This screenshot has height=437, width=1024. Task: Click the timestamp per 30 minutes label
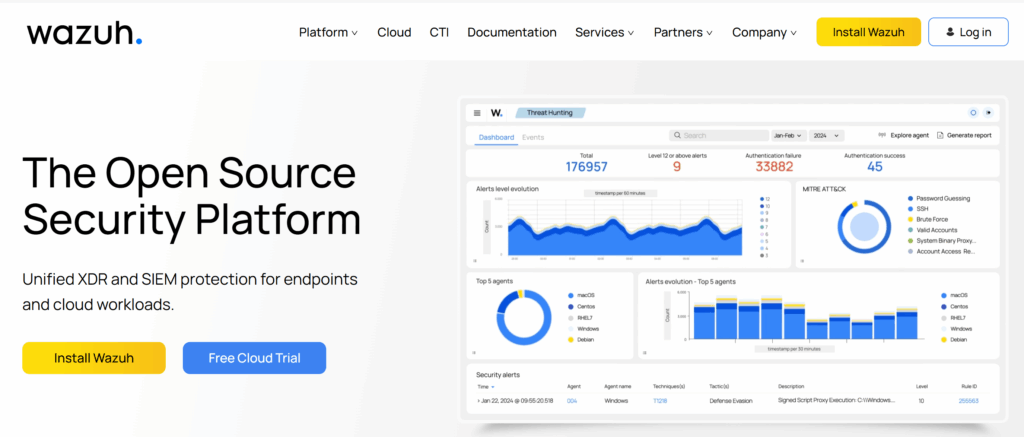click(x=794, y=349)
